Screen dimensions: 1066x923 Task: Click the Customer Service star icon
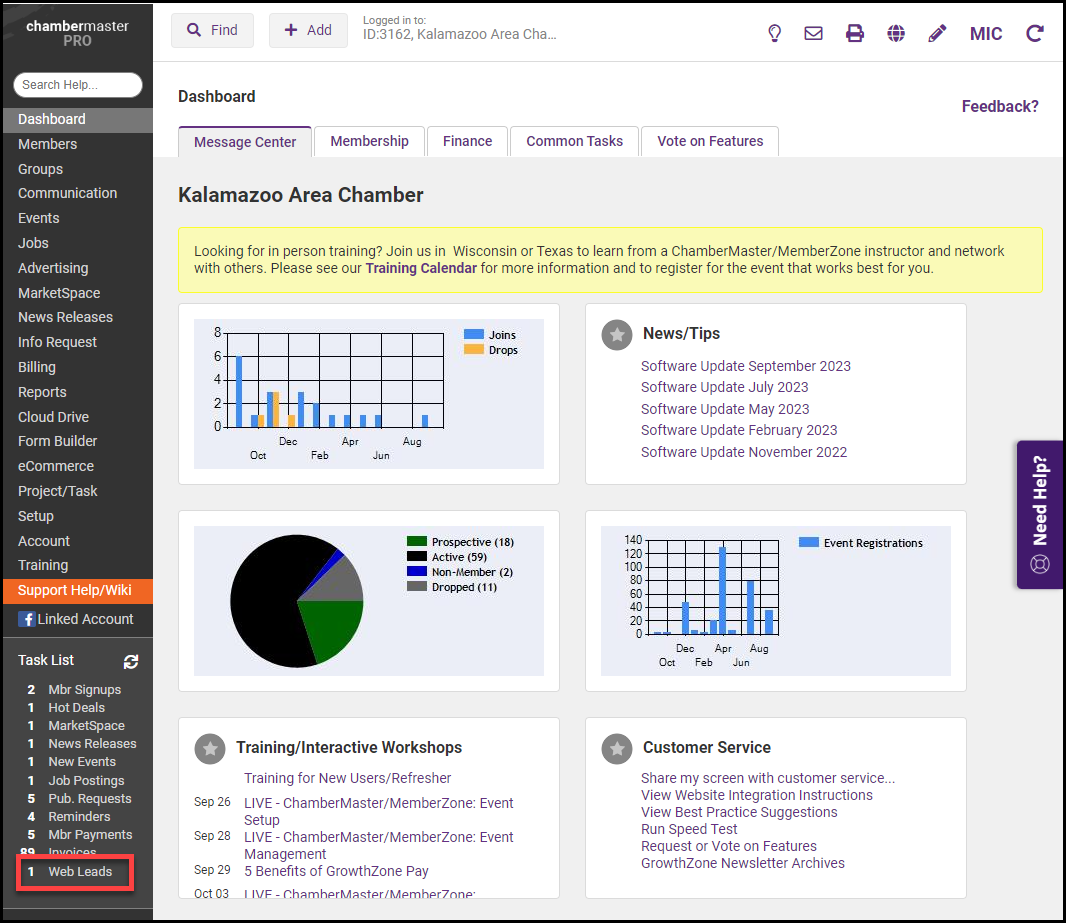click(x=617, y=748)
